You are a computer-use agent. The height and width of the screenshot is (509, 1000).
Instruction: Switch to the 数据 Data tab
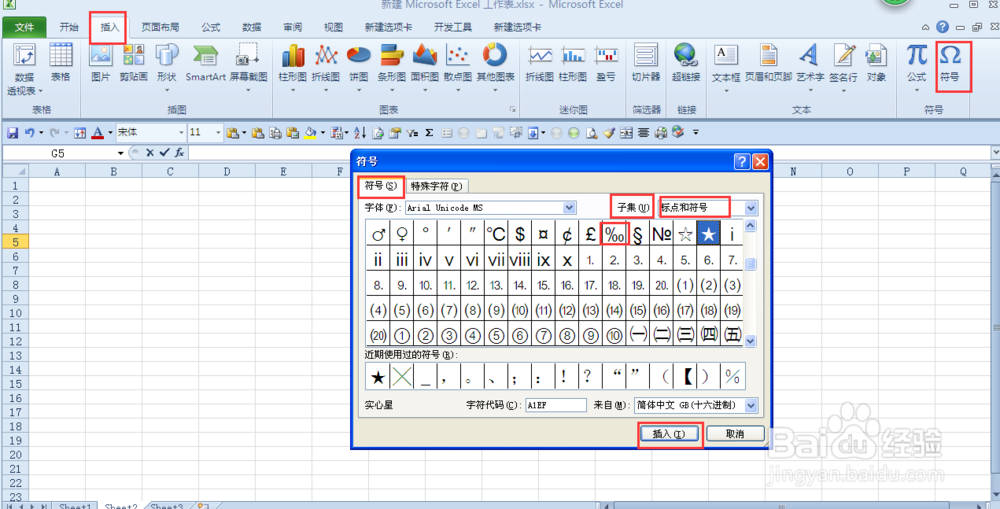point(252,27)
